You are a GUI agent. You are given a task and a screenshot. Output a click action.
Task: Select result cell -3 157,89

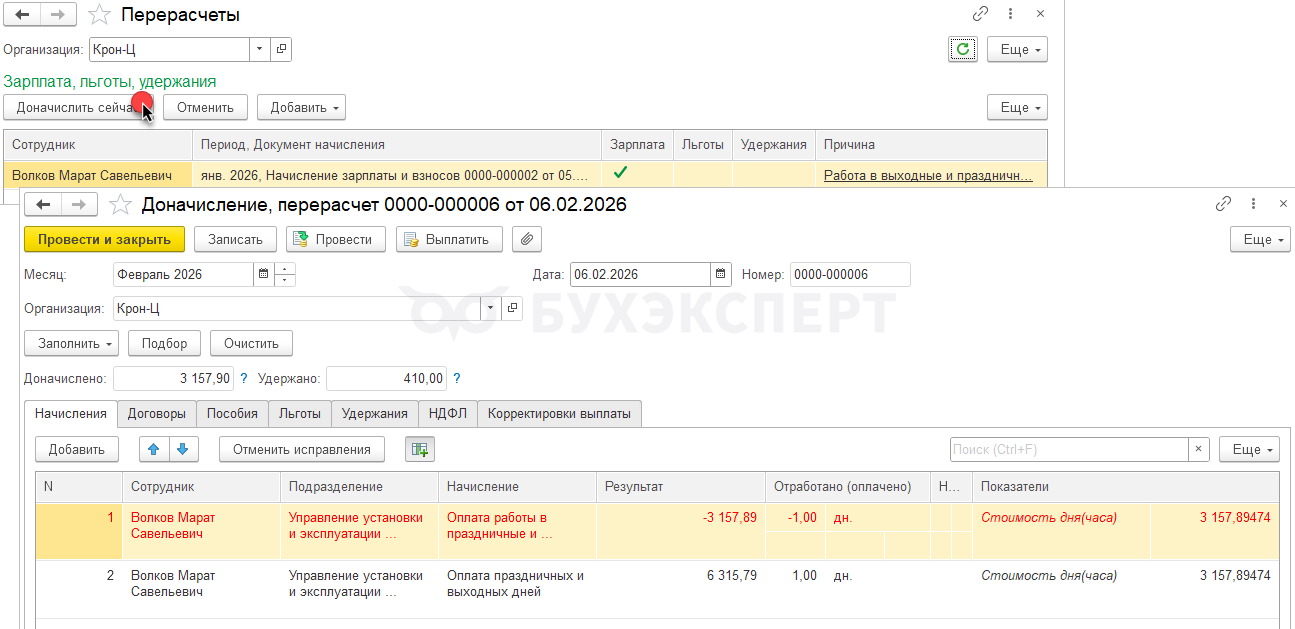[x=681, y=530]
